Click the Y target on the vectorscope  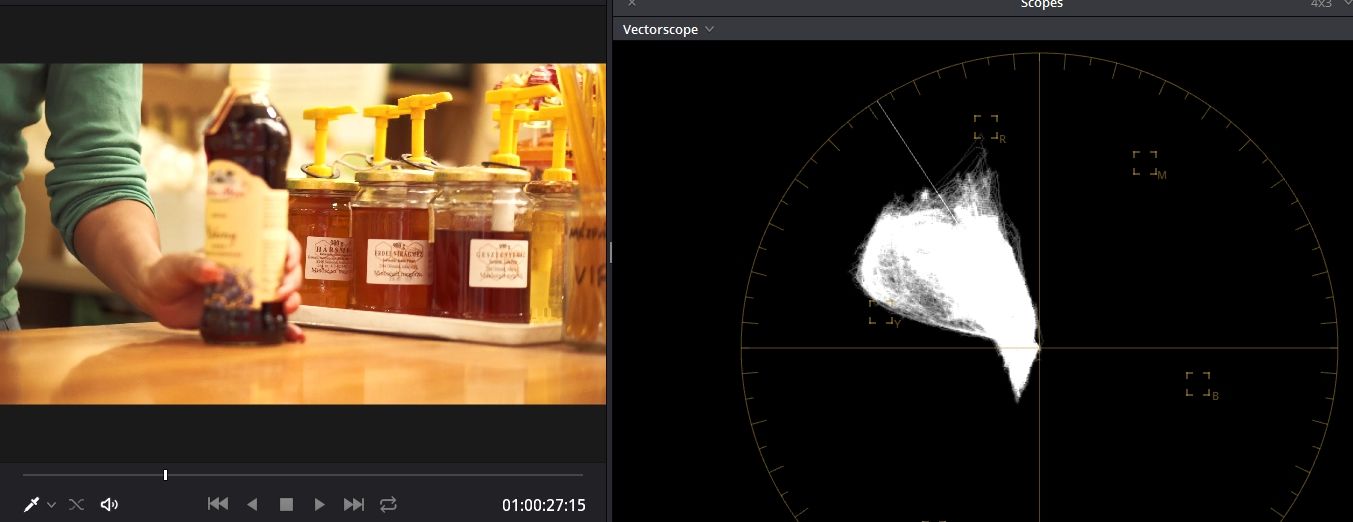[881, 312]
